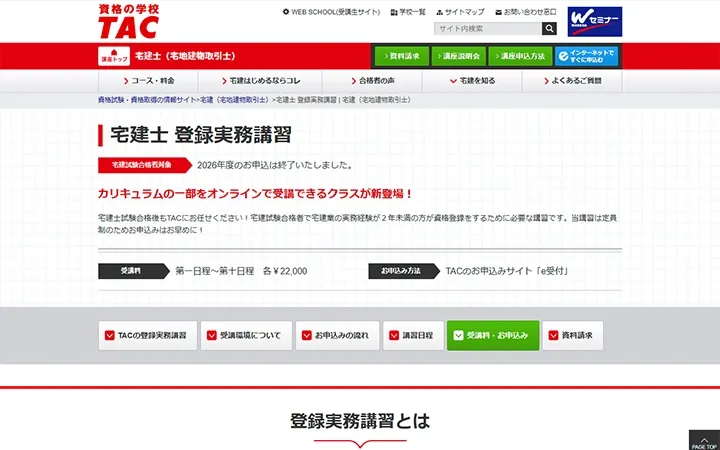
Task: Jump to お申込みの流れ section
Action: [x=338, y=336]
